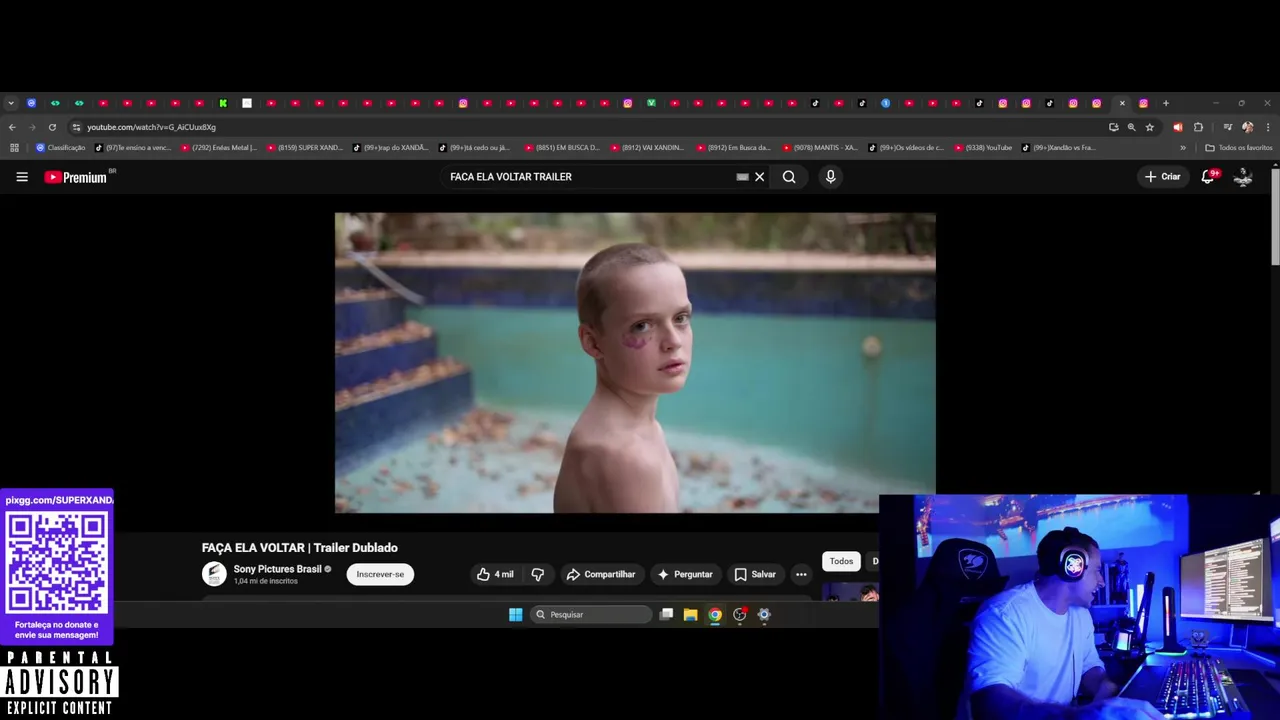The image size is (1280, 720).
Task: Click the page vertical scrollbar
Action: click(x=1275, y=216)
